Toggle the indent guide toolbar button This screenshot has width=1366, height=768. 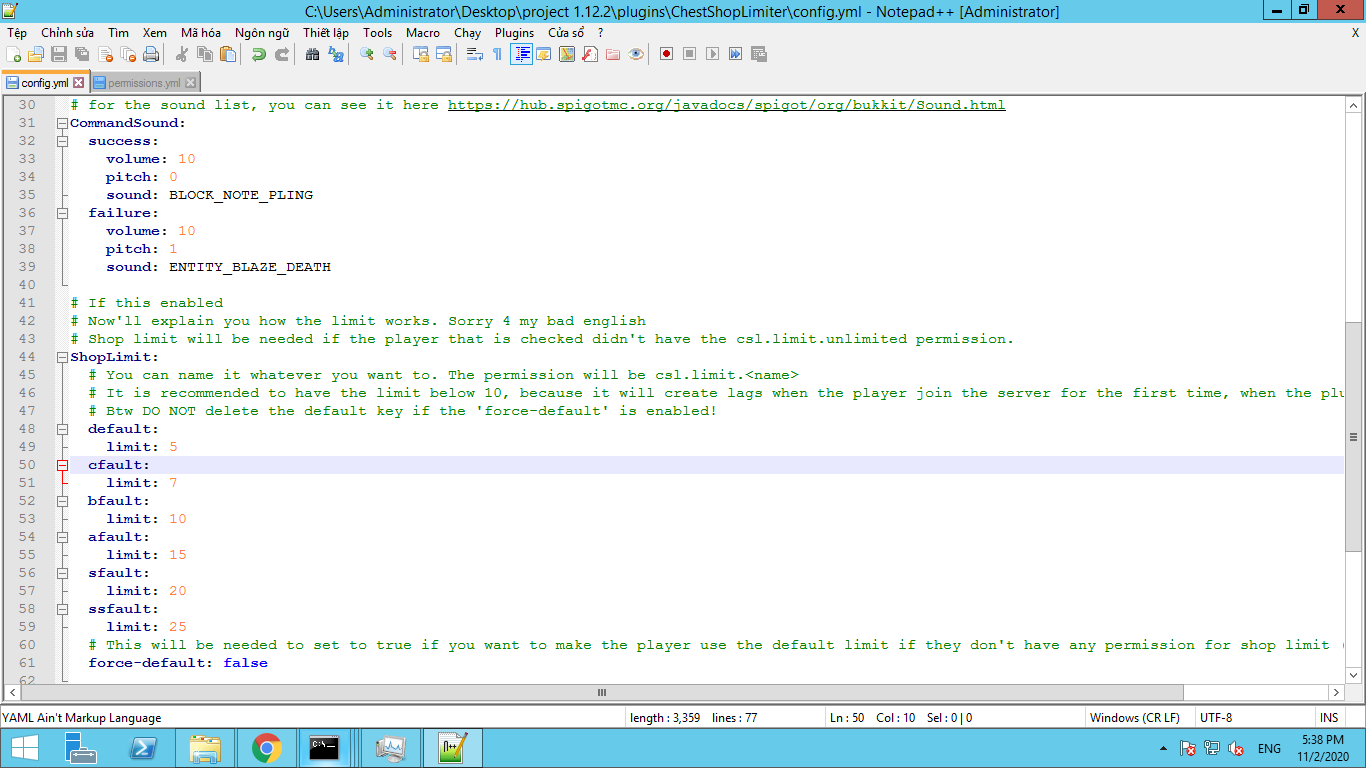point(521,54)
